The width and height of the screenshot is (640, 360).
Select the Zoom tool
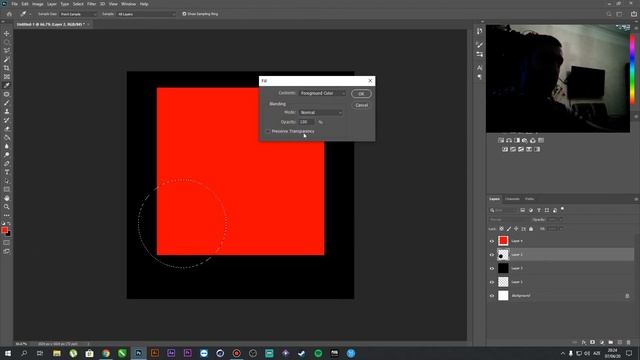click(x=7, y=207)
